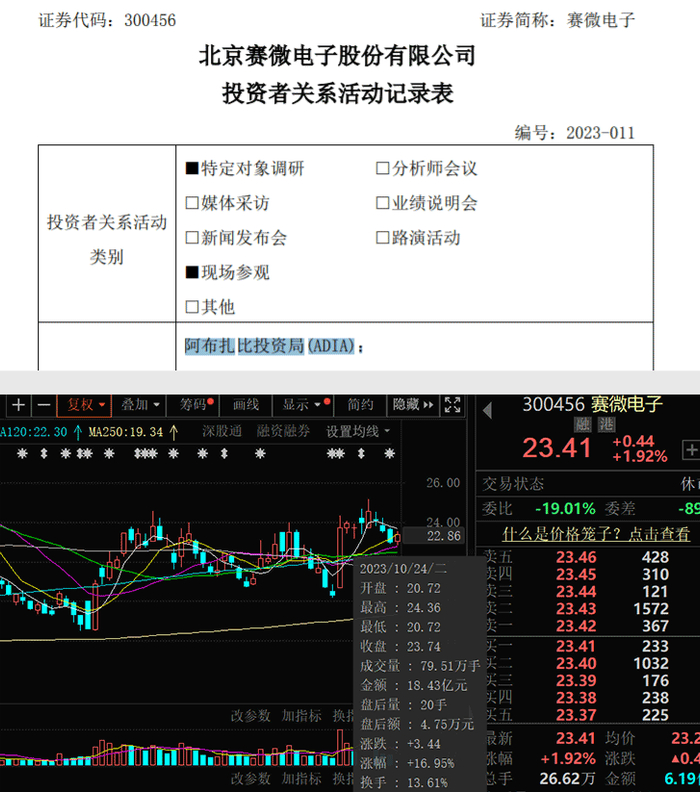Screen dimensions: 700x792
Task: Click the 画线 drawing button
Action: click(246, 405)
